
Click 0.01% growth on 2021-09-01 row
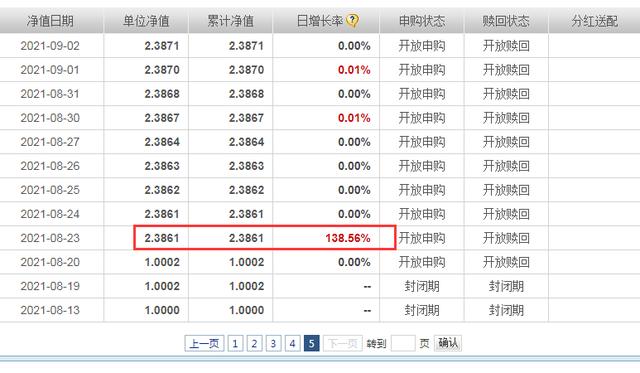tap(354, 70)
